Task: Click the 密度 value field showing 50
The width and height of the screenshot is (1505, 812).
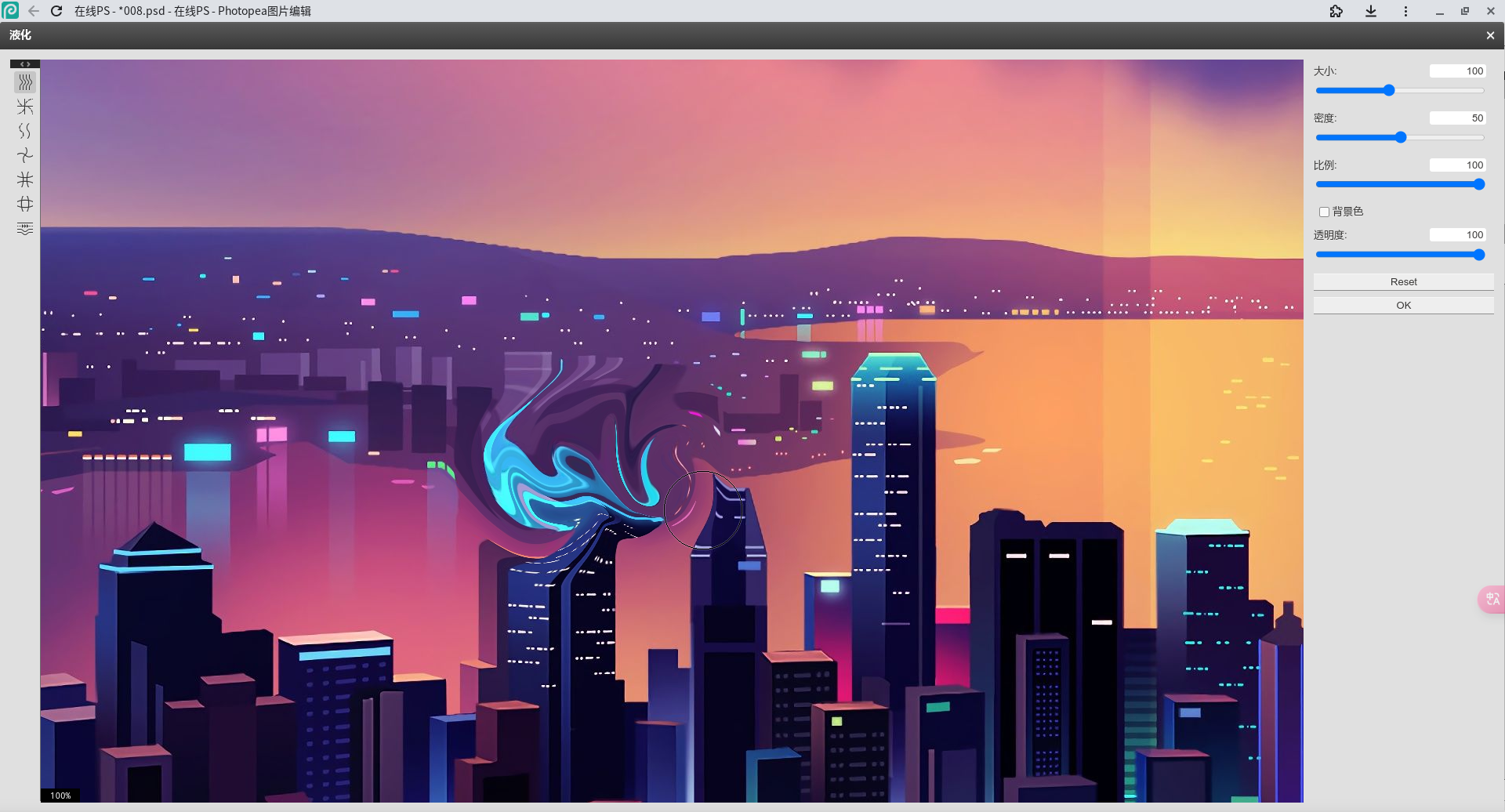Action: (1458, 118)
